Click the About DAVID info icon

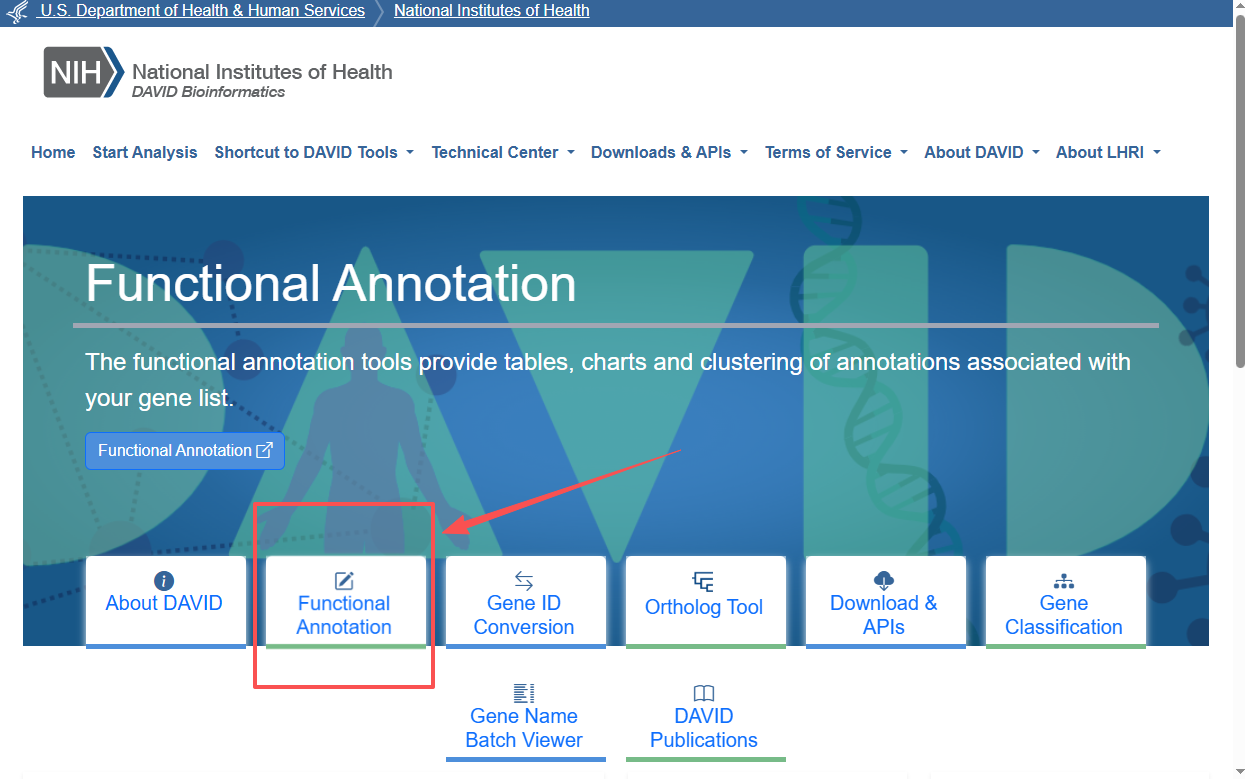point(164,581)
